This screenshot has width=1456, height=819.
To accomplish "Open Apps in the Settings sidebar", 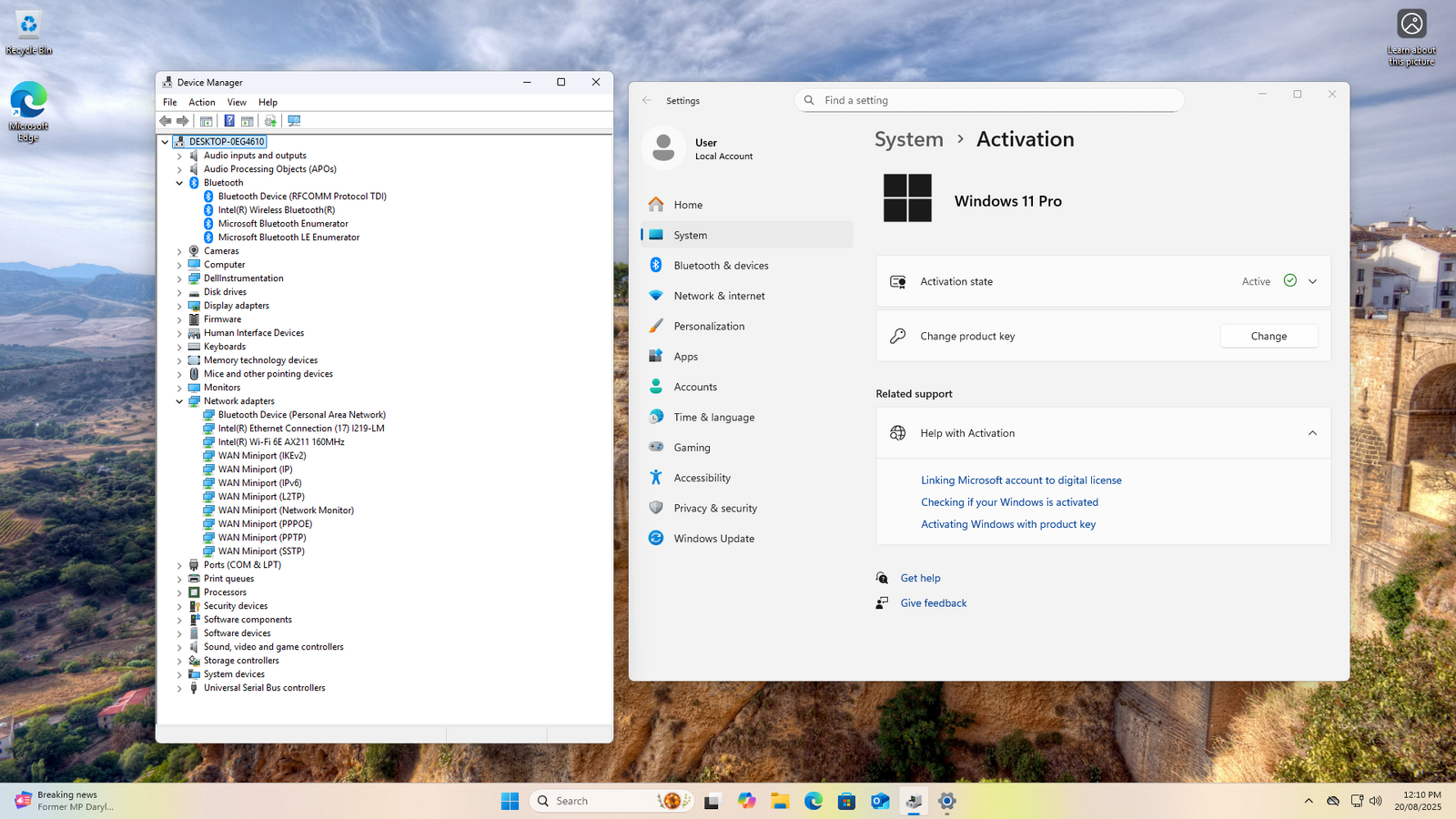I will (x=746, y=357).
